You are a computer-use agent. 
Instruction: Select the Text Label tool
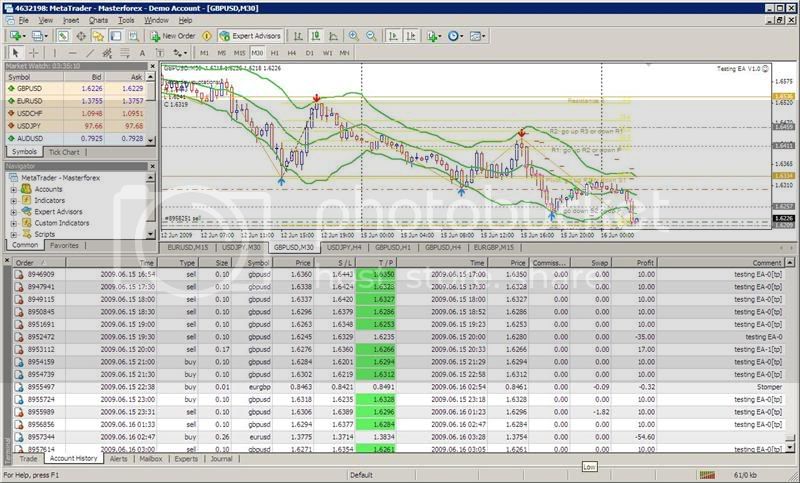click(x=159, y=53)
